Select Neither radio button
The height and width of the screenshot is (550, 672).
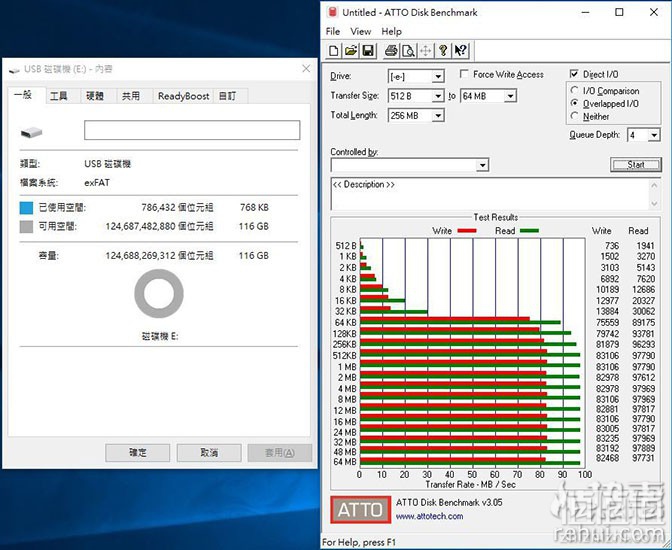[x=575, y=116]
